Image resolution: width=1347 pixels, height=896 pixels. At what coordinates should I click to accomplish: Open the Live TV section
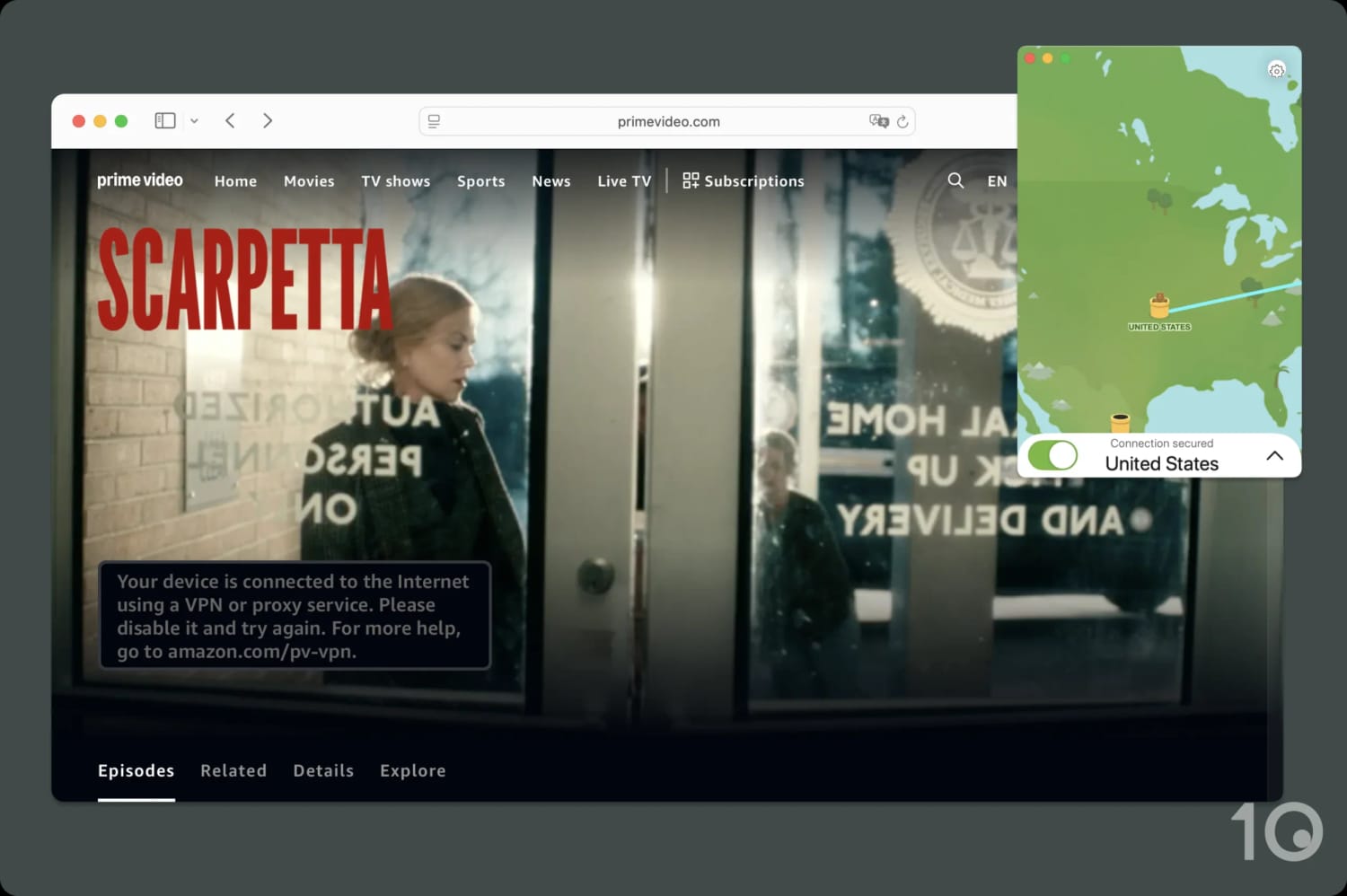[623, 180]
